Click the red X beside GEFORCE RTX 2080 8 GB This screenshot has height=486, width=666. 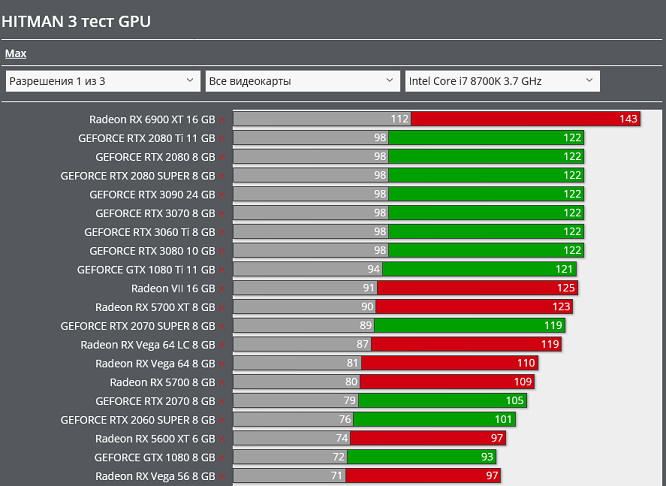pyautogui.click(x=222, y=158)
